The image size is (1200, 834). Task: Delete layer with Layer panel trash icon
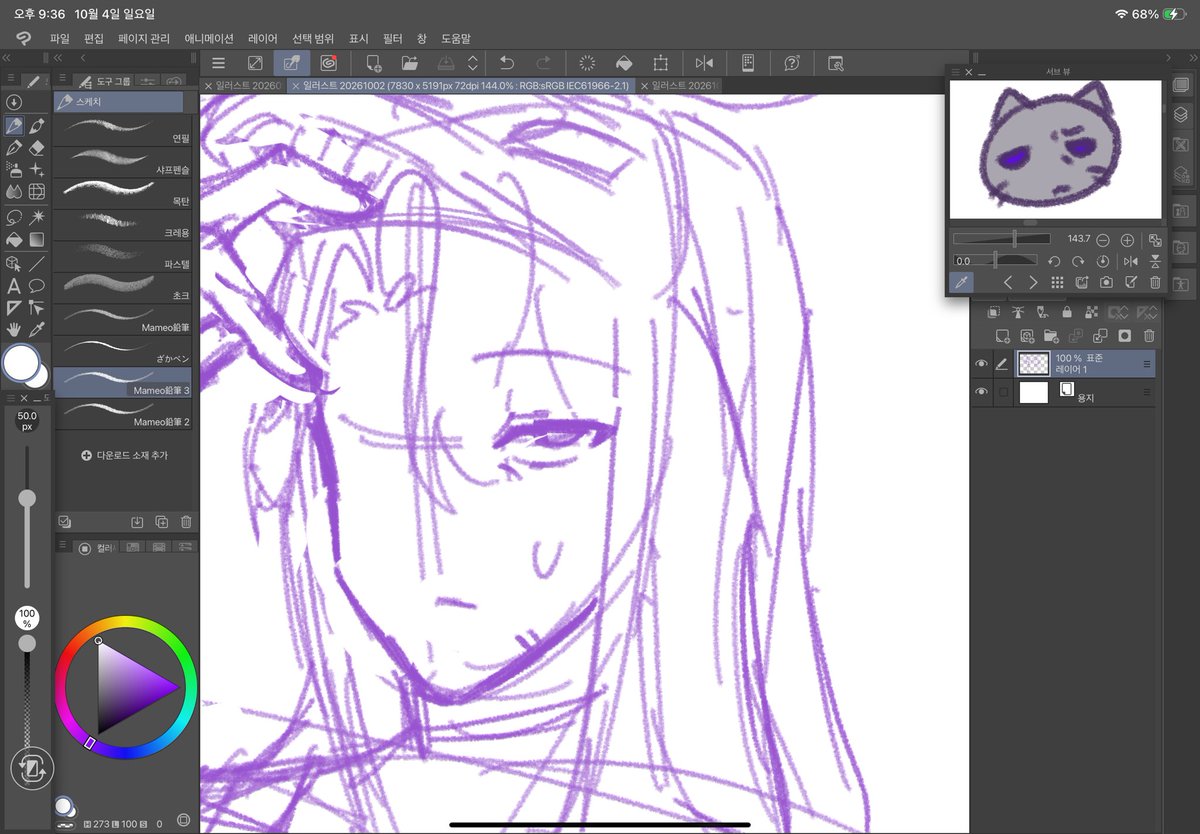1149,336
